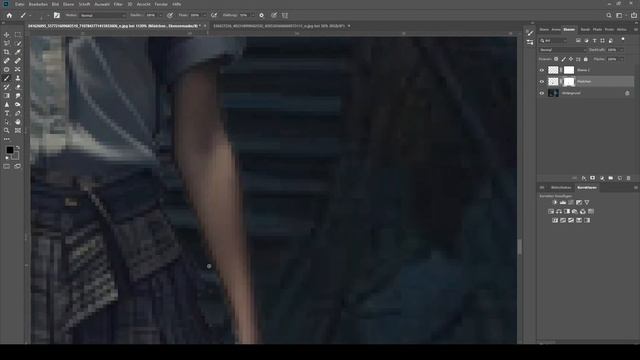
Task: Open the layer filter type dropdown
Action: pyautogui.click(x=553, y=40)
